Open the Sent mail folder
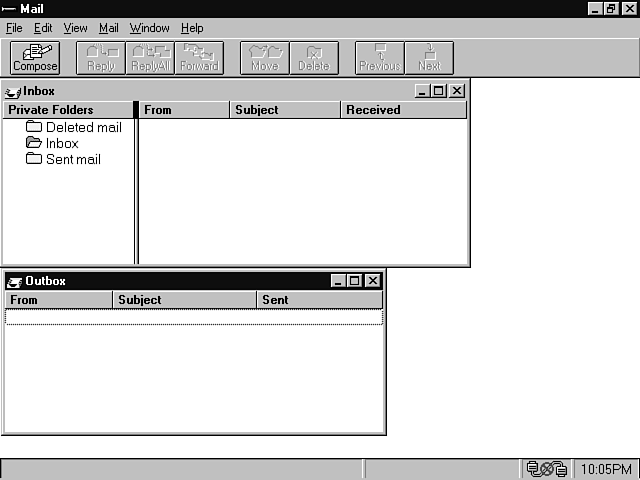 click(x=72, y=159)
